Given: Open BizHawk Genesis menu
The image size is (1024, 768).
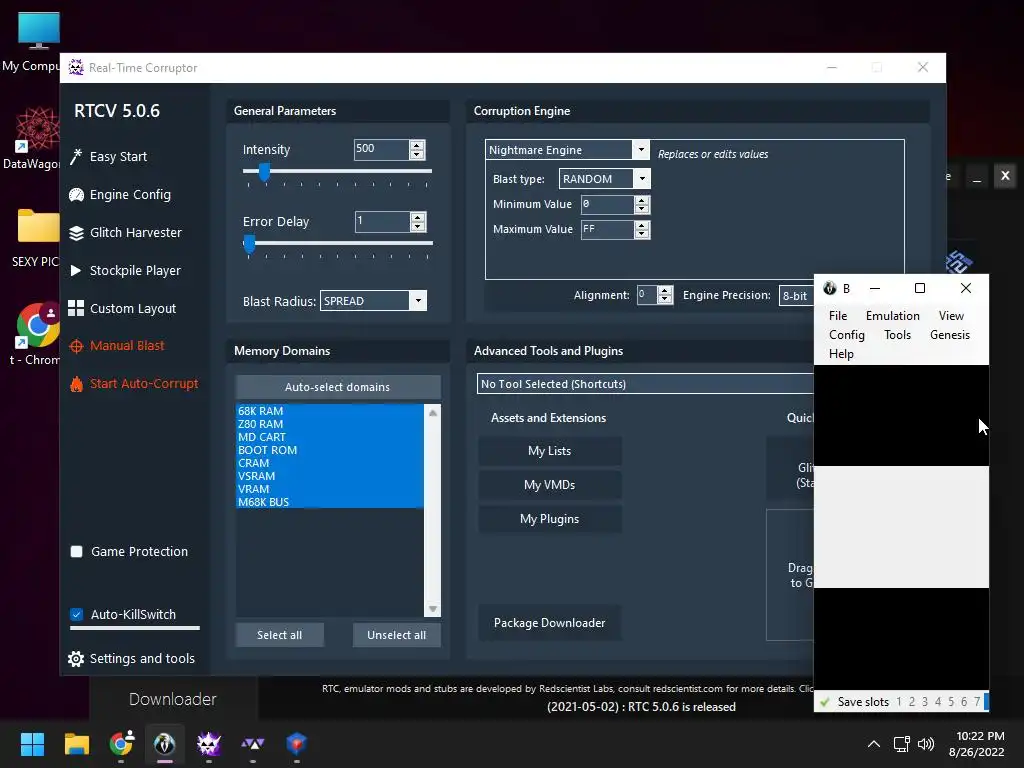Looking at the screenshot, I should (x=950, y=335).
